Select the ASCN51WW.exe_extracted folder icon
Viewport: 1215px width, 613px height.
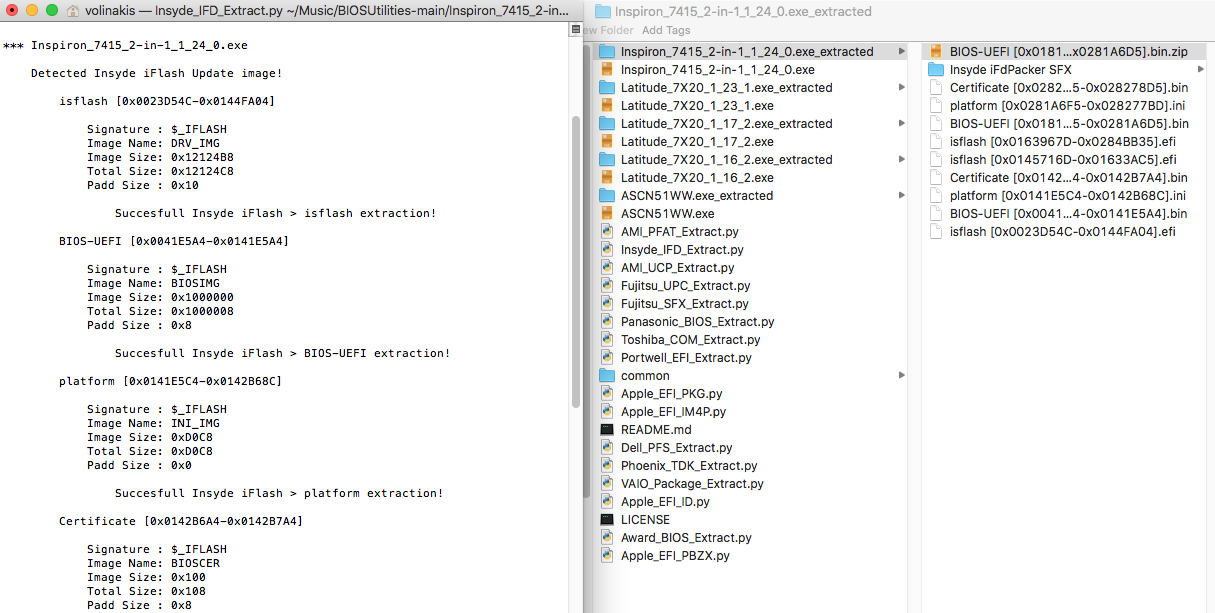click(607, 196)
